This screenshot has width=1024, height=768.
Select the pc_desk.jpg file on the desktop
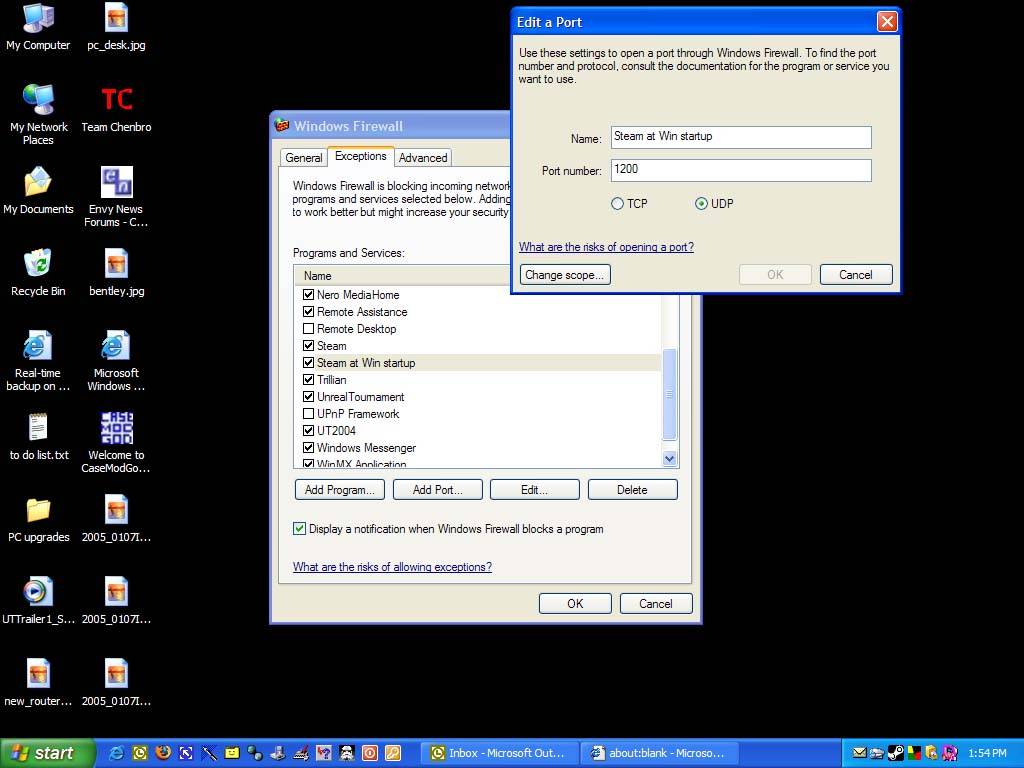[x=116, y=26]
